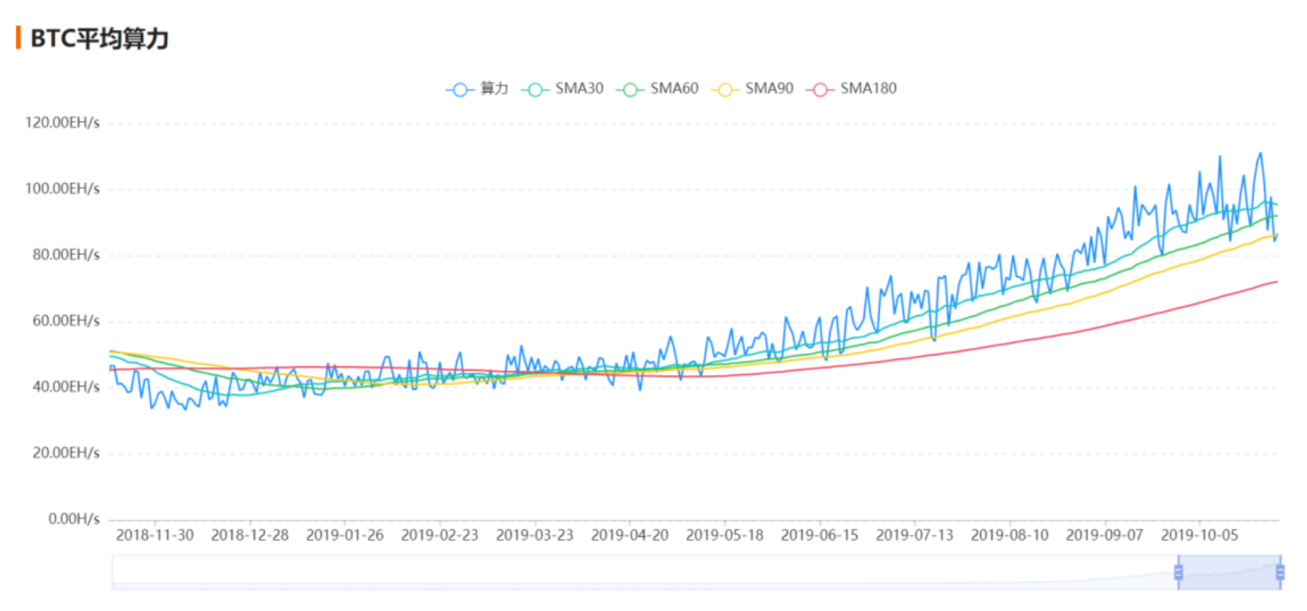Toggle the 算力 series legend marker
Image resolution: width=1307 pixels, height=611 pixels.
[x=460, y=89]
